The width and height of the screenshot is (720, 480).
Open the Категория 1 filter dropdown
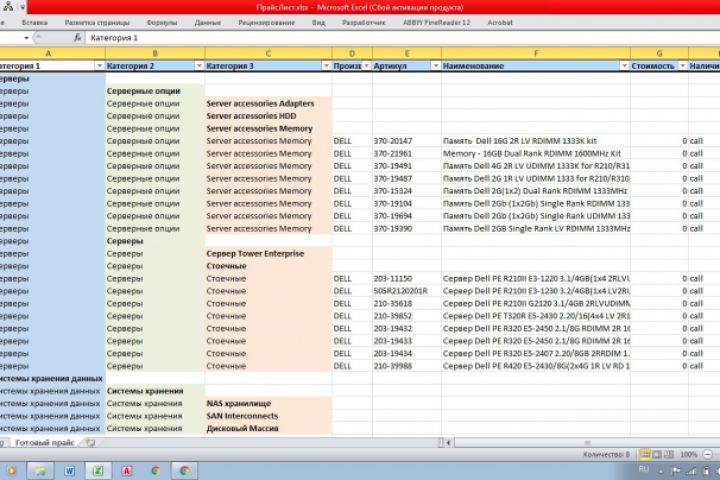click(x=99, y=66)
